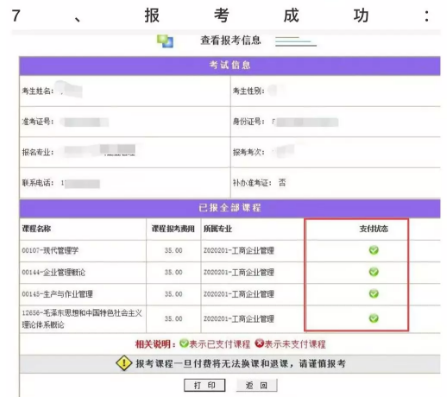
Task: Click the 已报全部课程 section header
Action: coord(230,208)
